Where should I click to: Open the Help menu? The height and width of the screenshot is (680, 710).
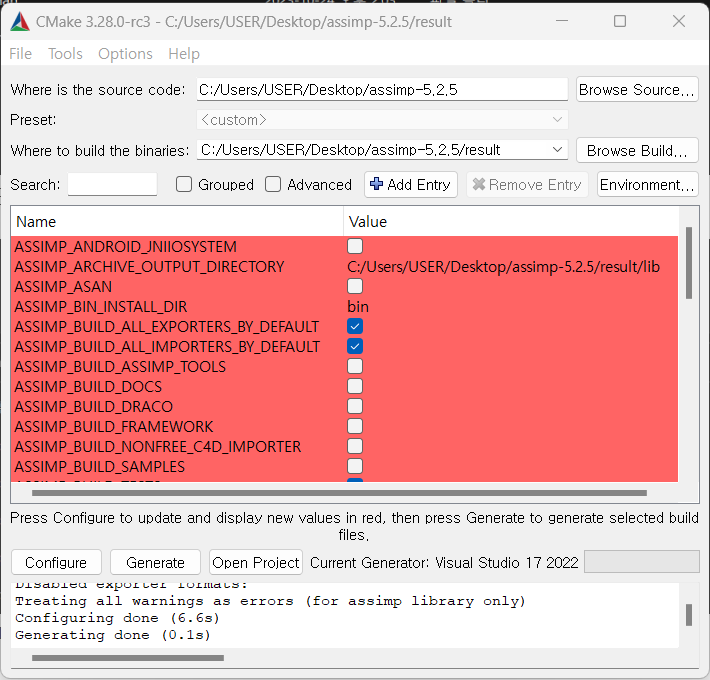click(x=184, y=54)
